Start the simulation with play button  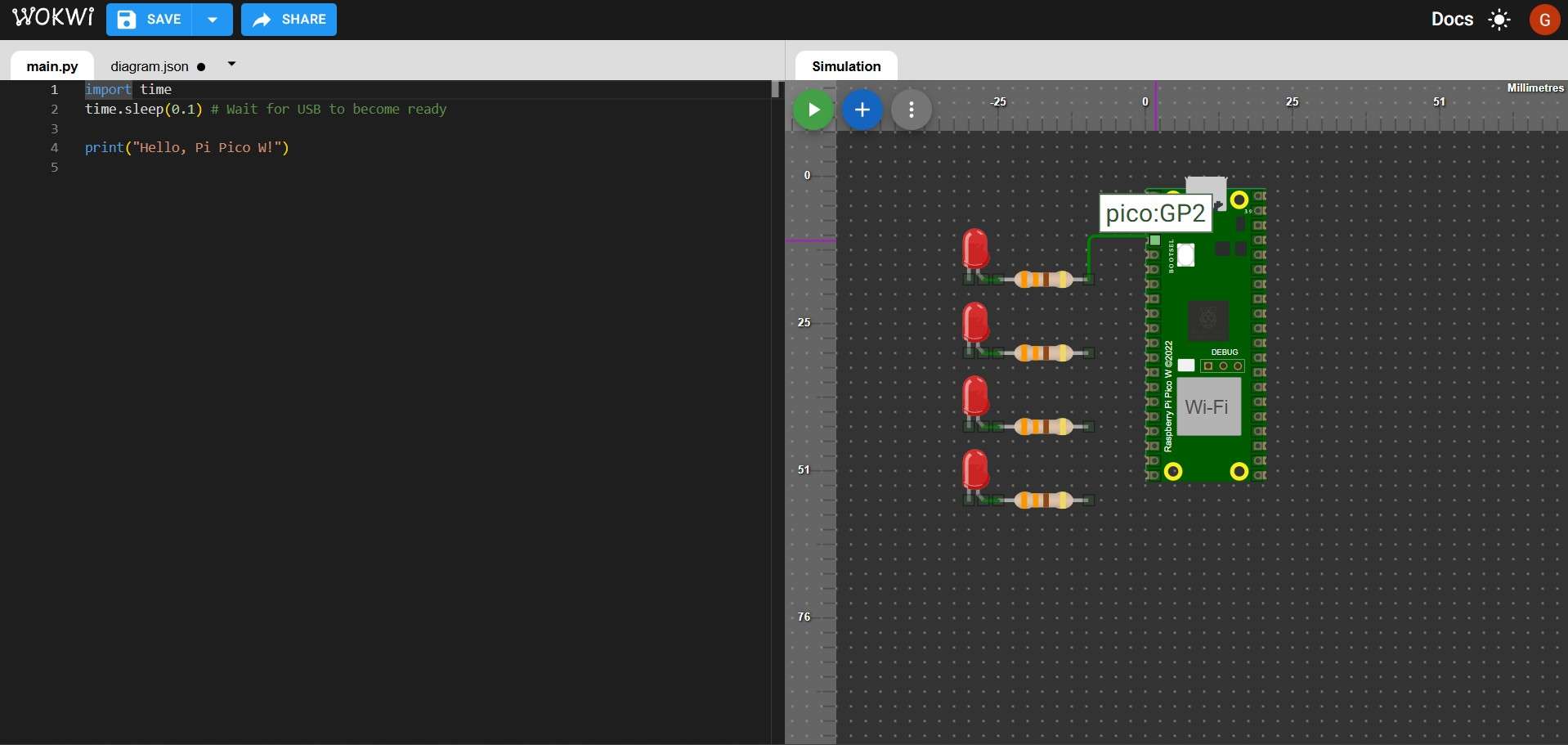coord(813,110)
